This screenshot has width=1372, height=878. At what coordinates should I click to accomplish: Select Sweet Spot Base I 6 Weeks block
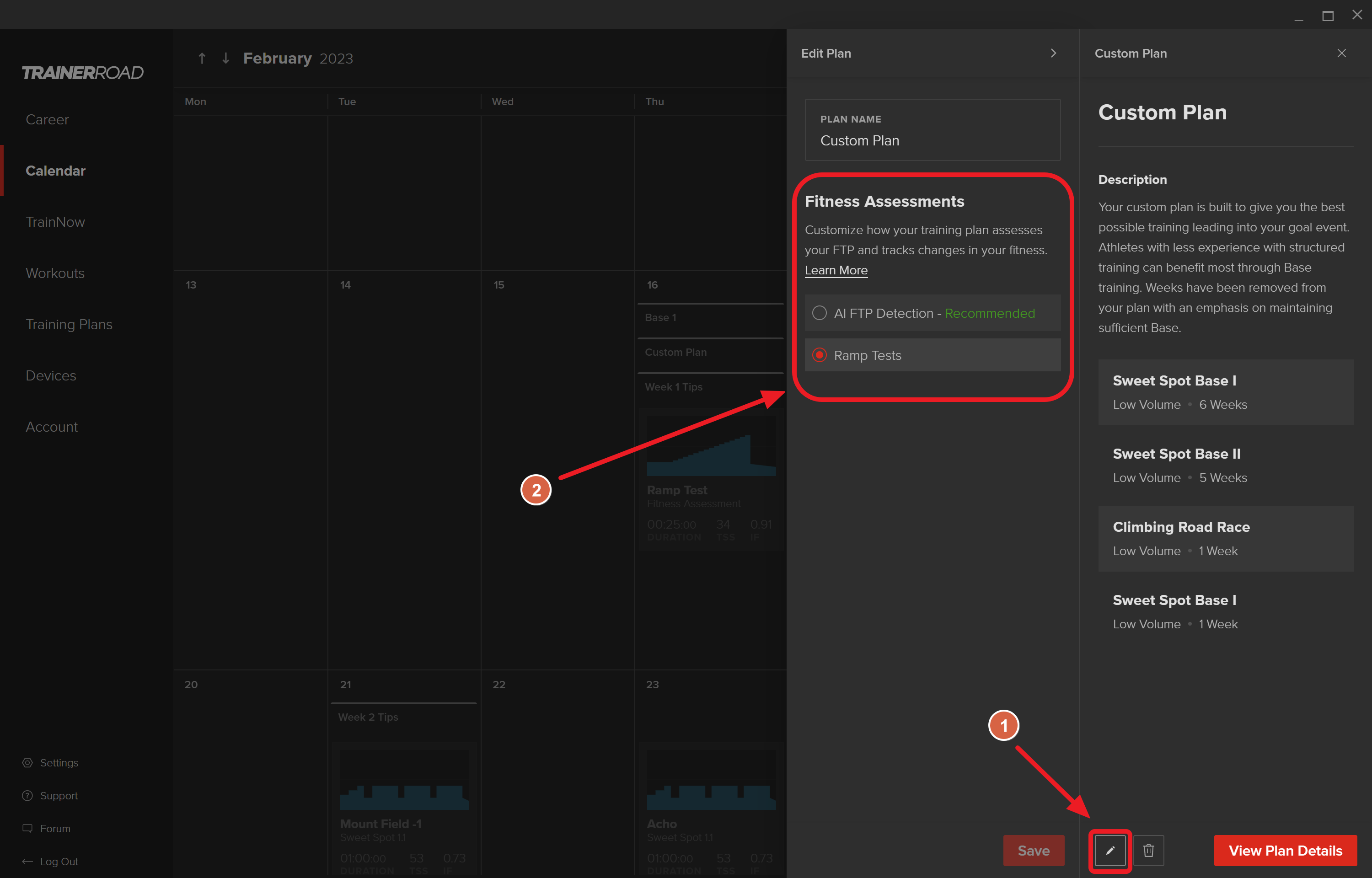[1226, 392]
